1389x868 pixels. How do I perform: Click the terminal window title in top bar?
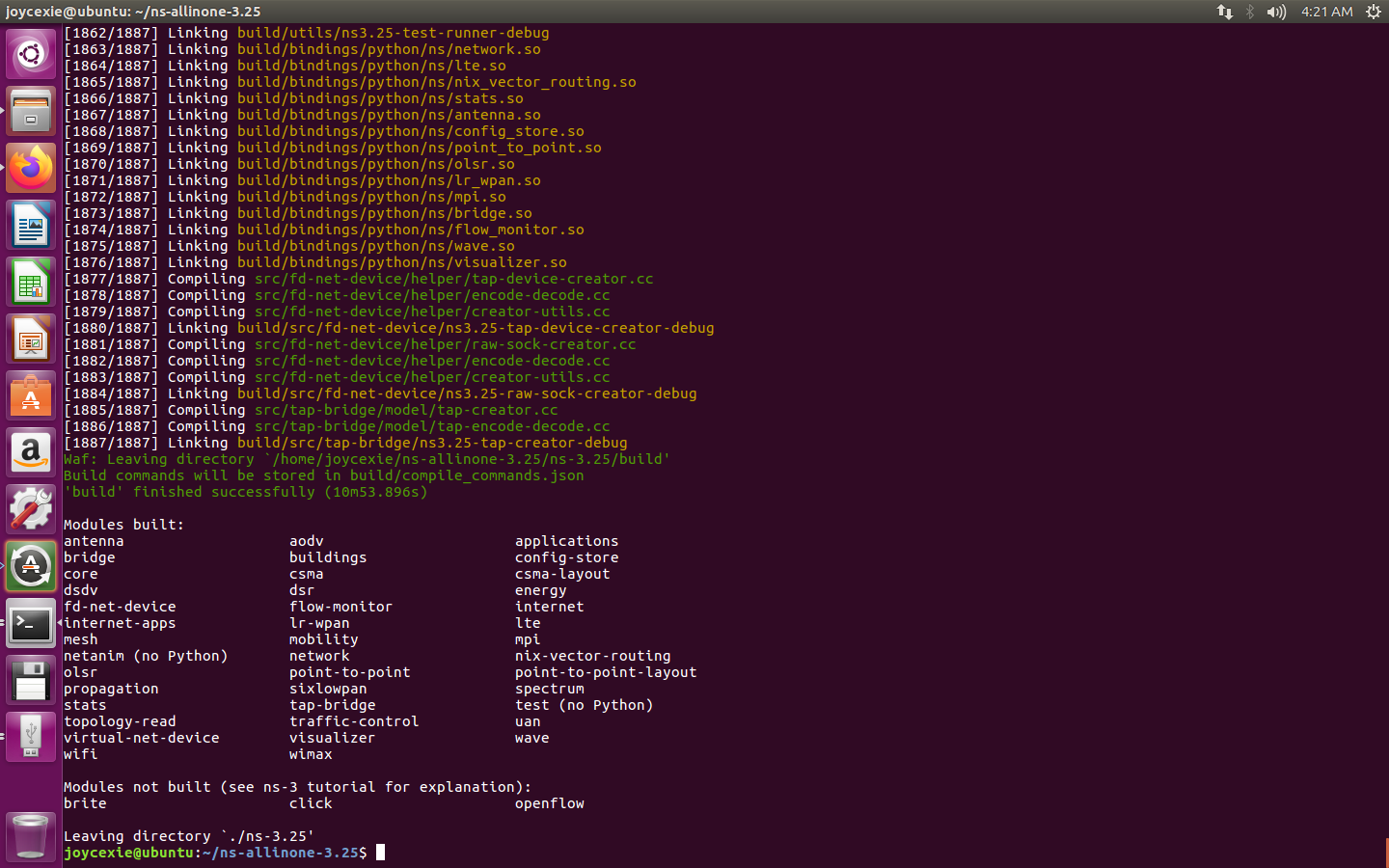point(133,12)
